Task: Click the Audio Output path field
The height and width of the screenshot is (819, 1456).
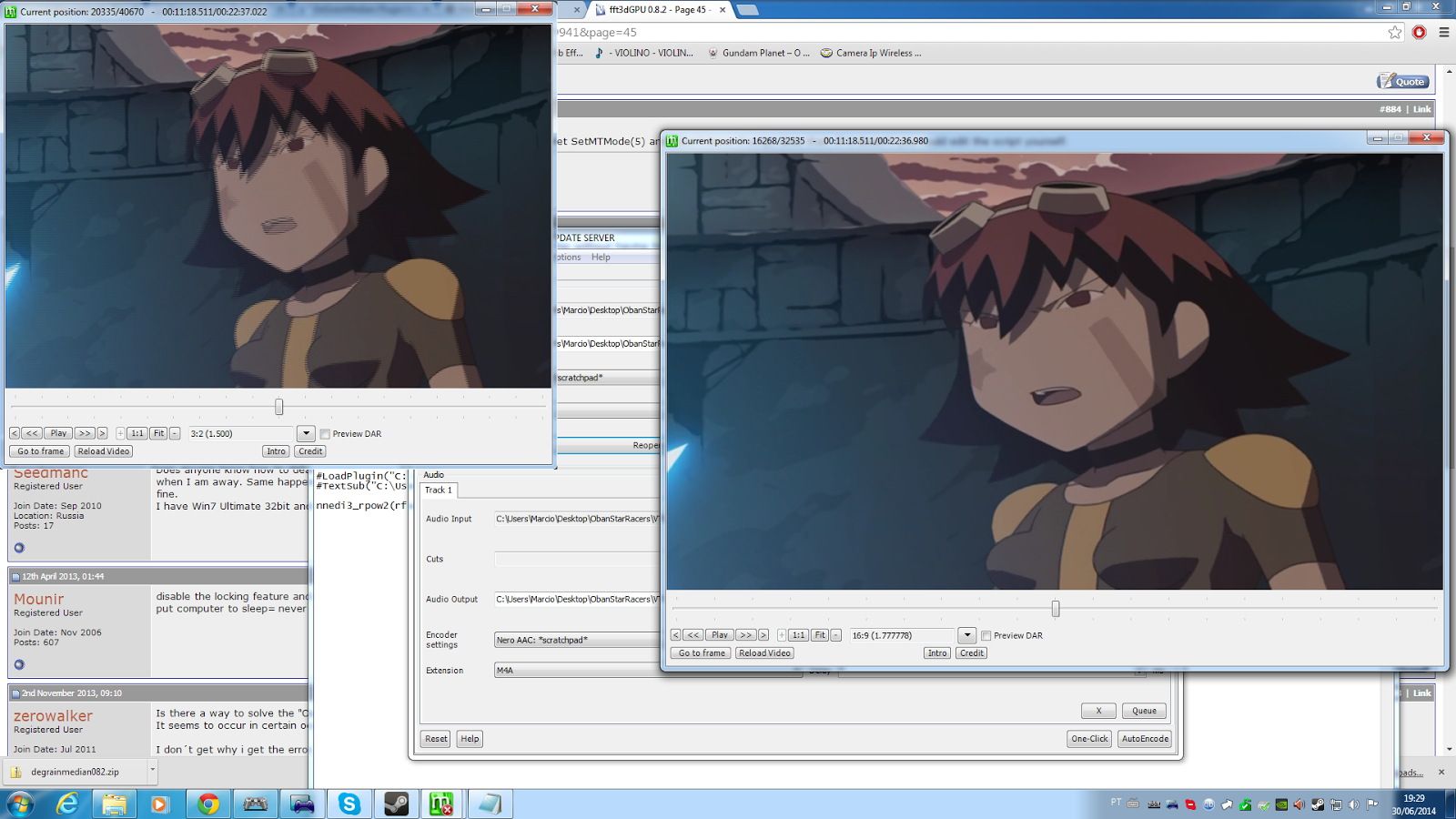Action: click(x=577, y=600)
